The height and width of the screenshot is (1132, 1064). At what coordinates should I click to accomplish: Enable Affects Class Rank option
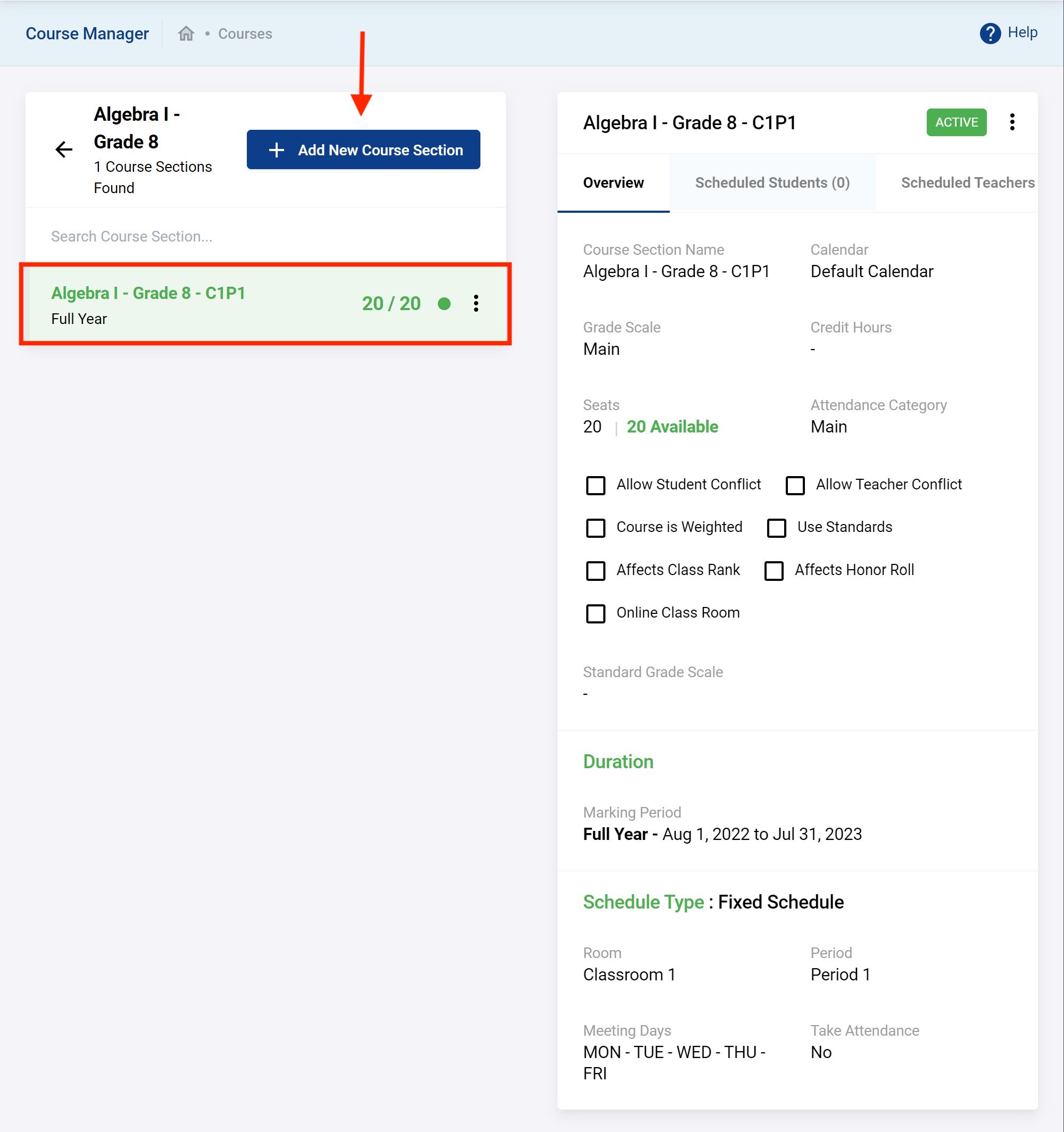pos(595,571)
